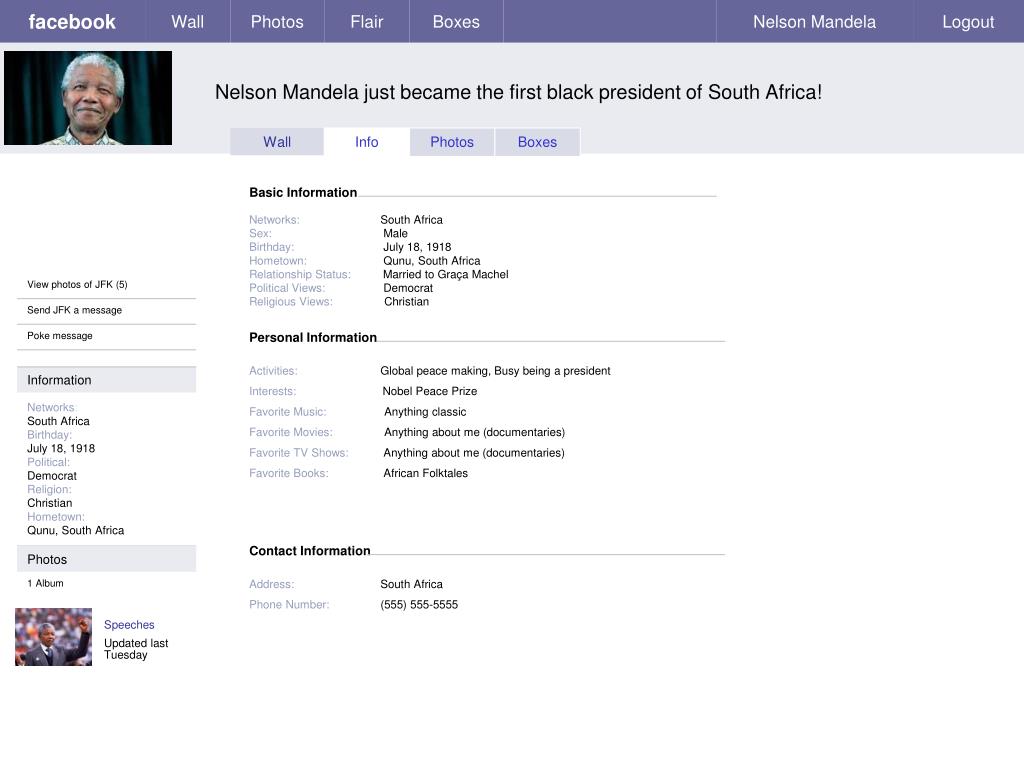Image resolution: width=1024 pixels, height=768 pixels.
Task: Open Photos in the top navigation bar
Action: [x=277, y=22]
